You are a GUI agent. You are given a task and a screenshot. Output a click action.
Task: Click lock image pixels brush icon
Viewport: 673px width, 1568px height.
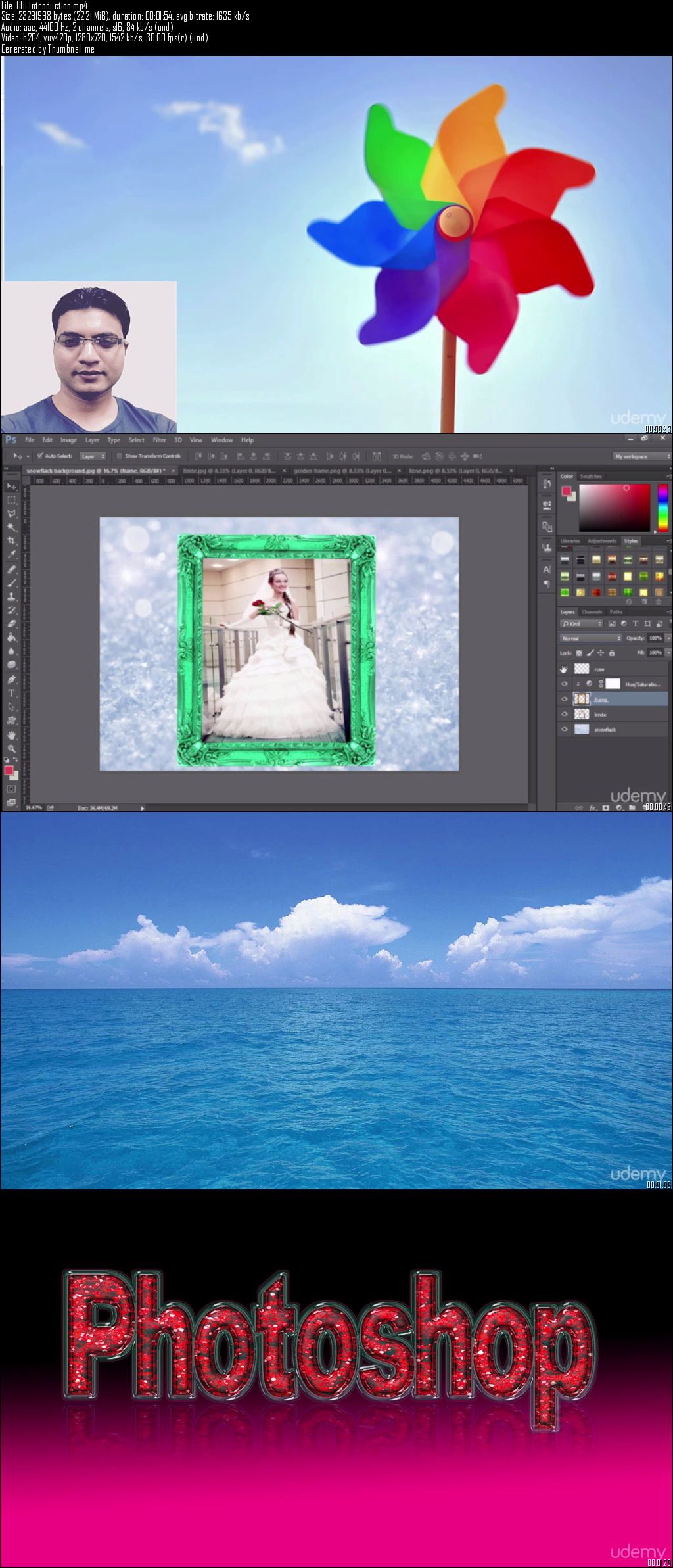(x=590, y=653)
